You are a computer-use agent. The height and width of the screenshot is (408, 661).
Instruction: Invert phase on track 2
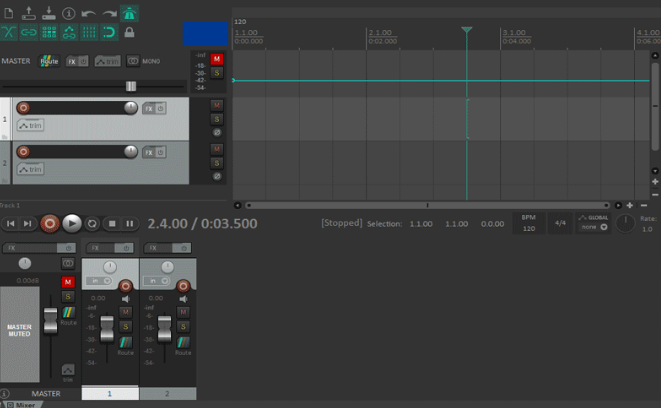coord(217,176)
